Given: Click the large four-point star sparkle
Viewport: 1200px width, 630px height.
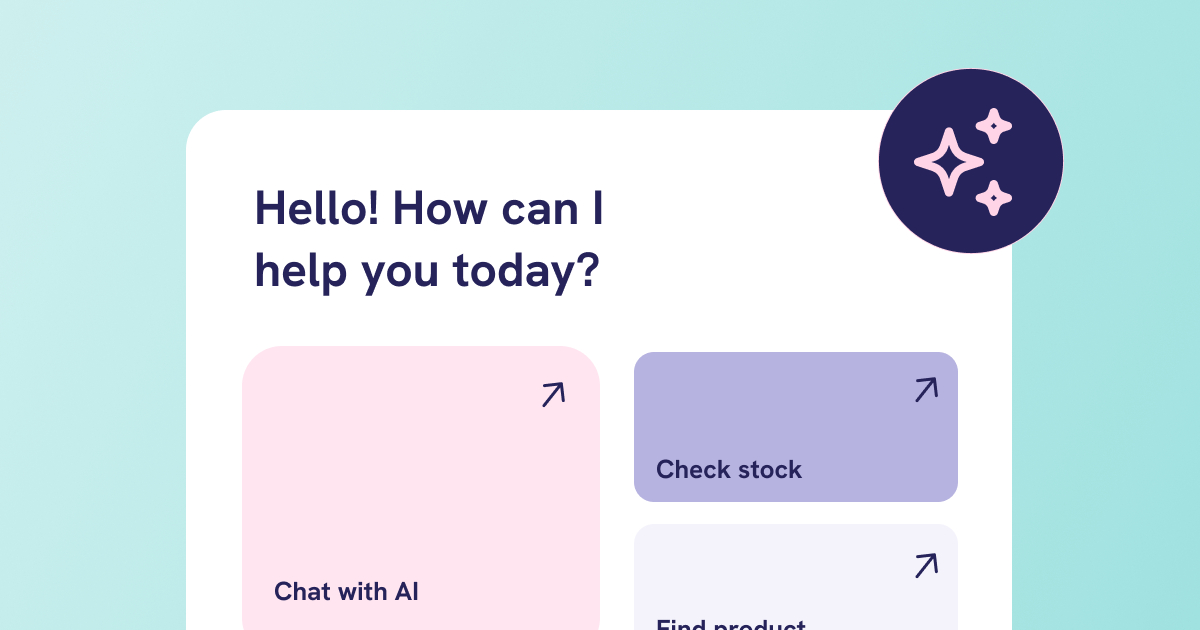Looking at the screenshot, I should click(948, 162).
